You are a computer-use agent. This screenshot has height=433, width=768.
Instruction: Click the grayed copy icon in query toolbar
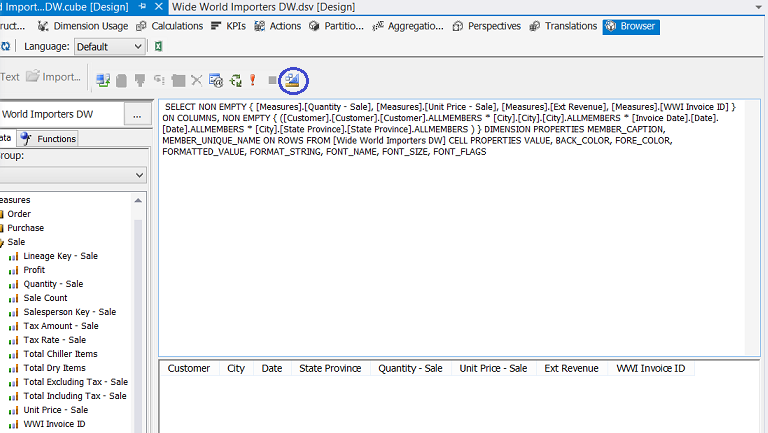[x=121, y=80]
